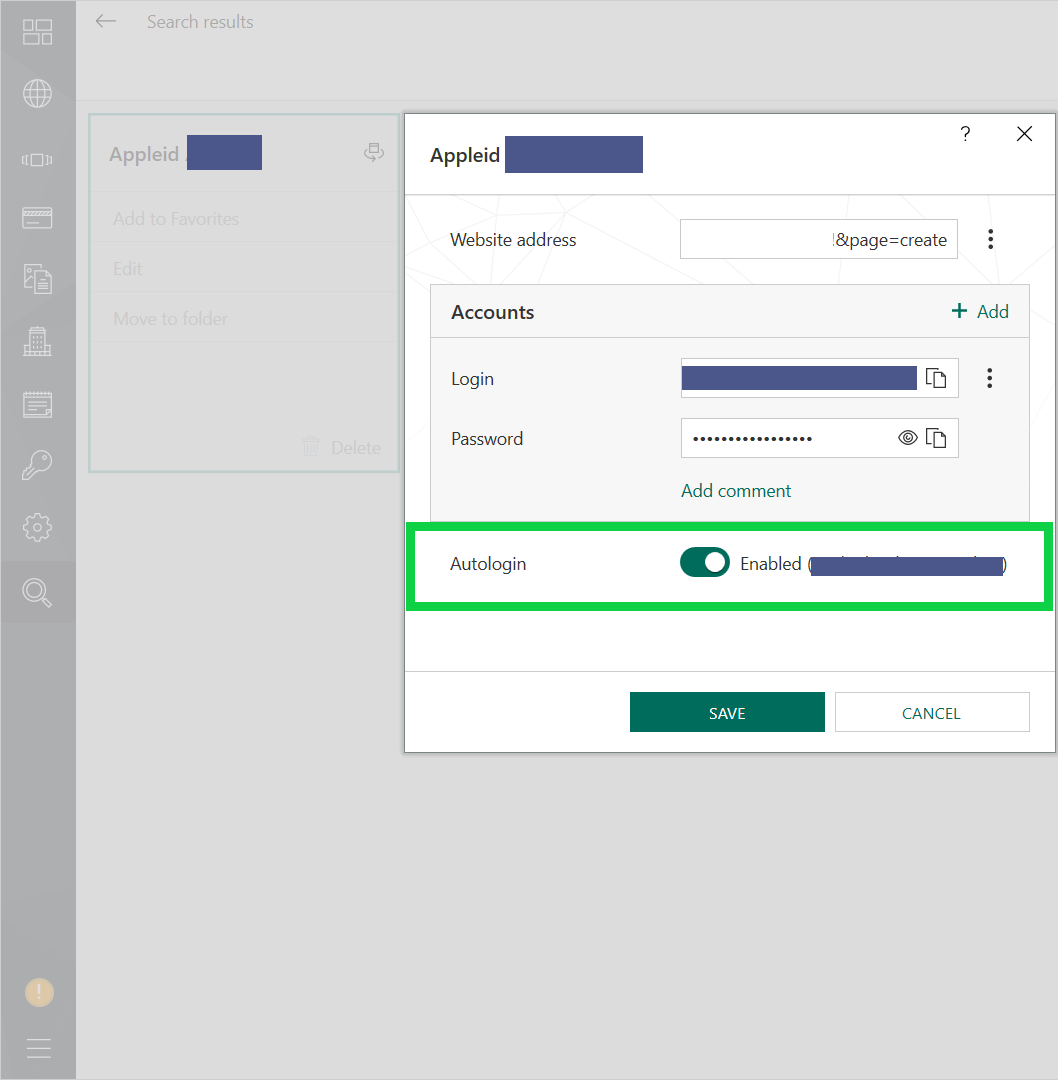Screen dimensions: 1058x1080
Task: Open the Documents icon in sidebar
Action: coord(37,279)
